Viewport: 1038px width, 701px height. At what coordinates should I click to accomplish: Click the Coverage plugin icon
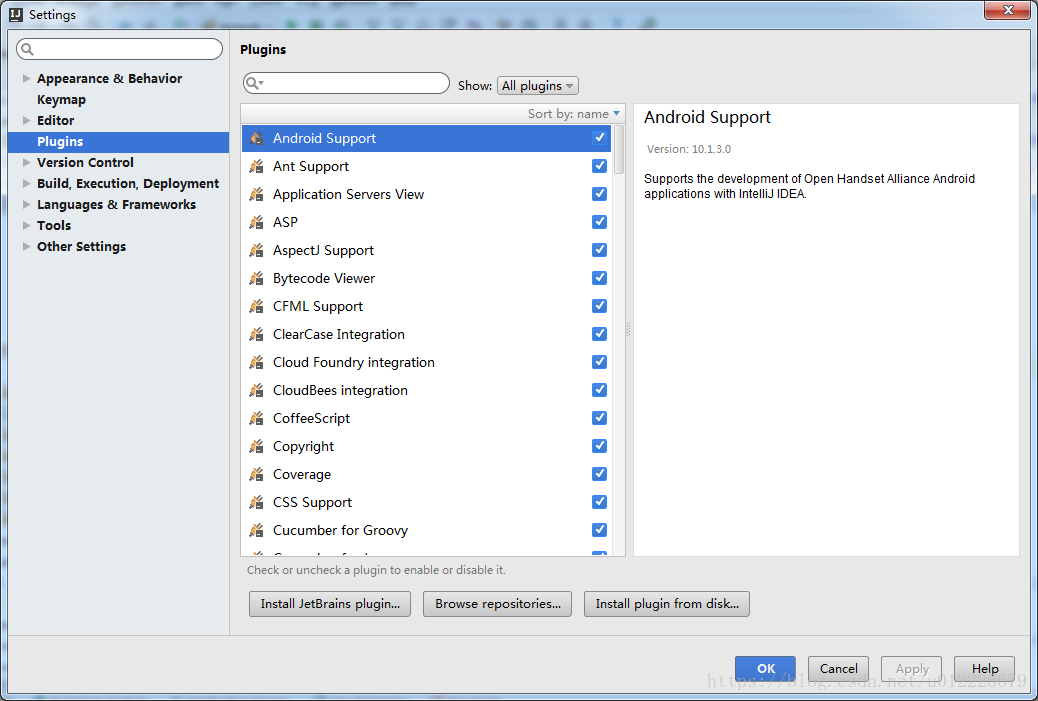256,475
